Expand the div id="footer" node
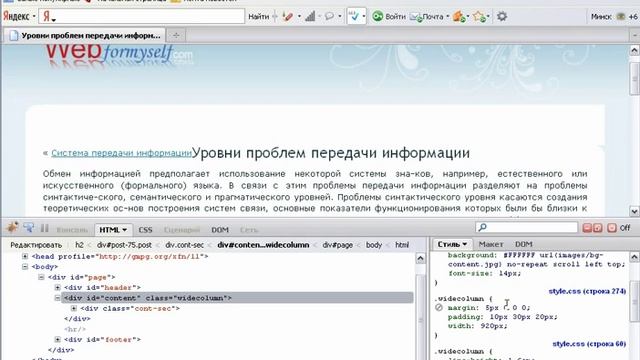Viewport: 640px width, 360px height. [58, 340]
